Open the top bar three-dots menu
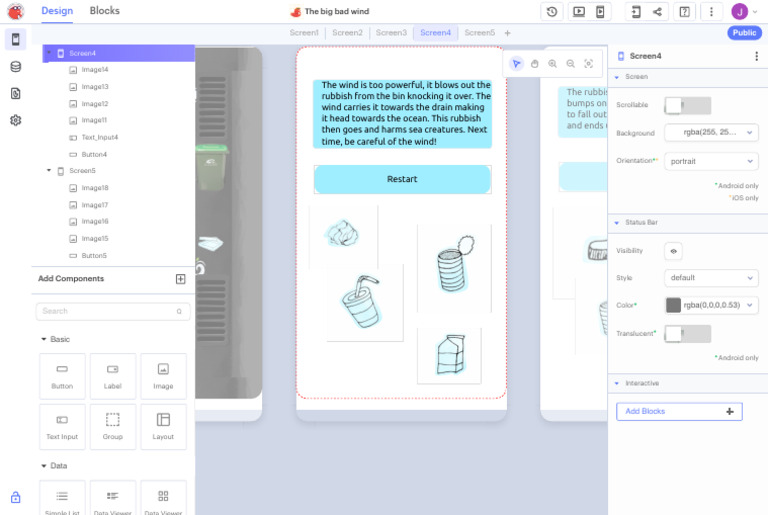This screenshot has height=515, width=768. click(x=711, y=12)
